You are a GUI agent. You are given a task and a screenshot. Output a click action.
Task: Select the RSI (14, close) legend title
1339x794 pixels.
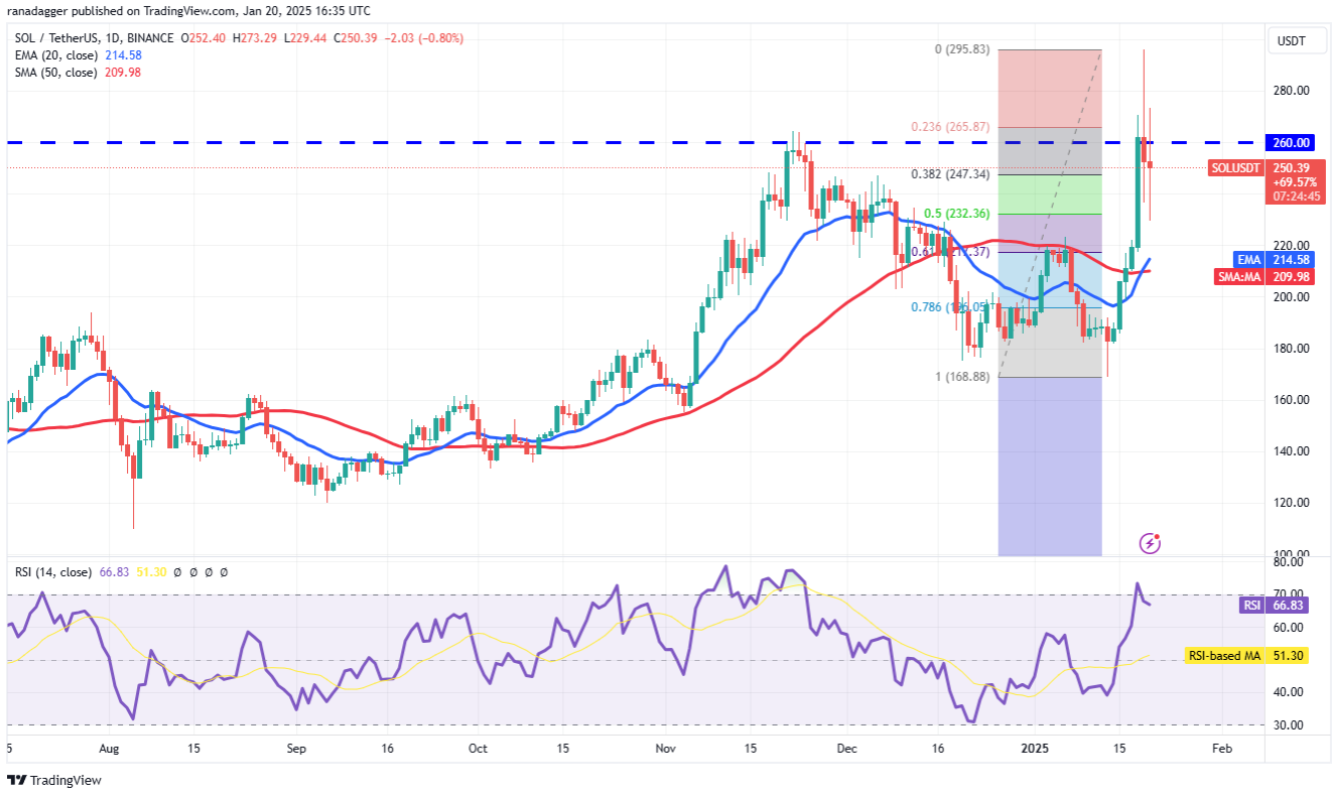pos(53,572)
